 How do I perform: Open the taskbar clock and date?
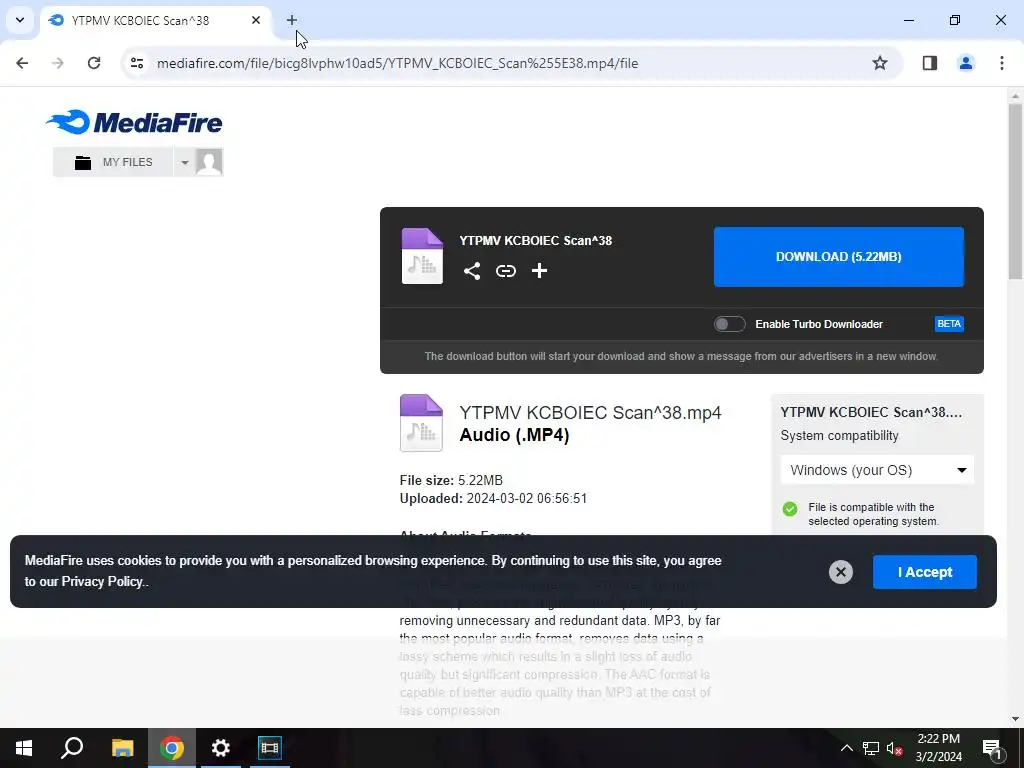pos(938,748)
